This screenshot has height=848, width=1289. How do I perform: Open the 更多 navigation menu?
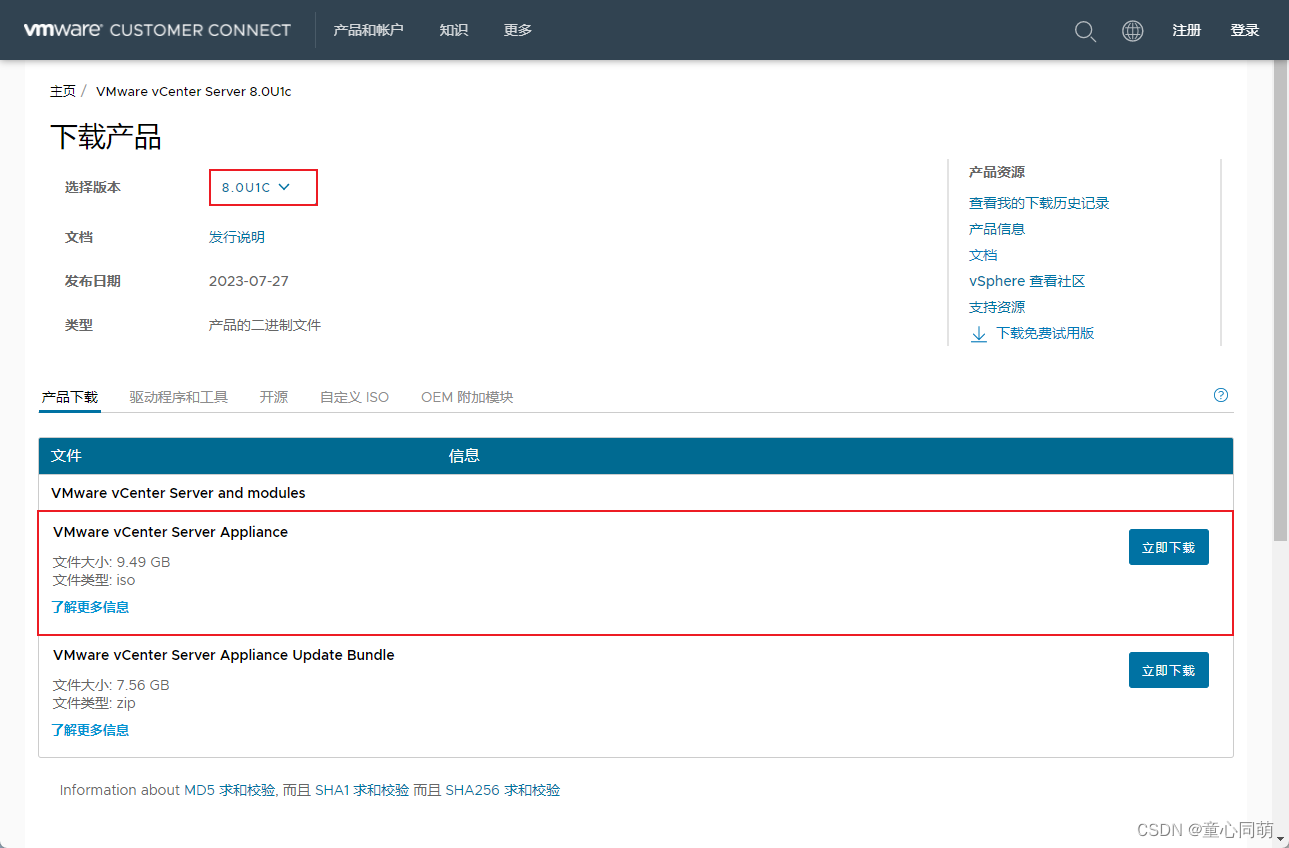click(x=517, y=30)
